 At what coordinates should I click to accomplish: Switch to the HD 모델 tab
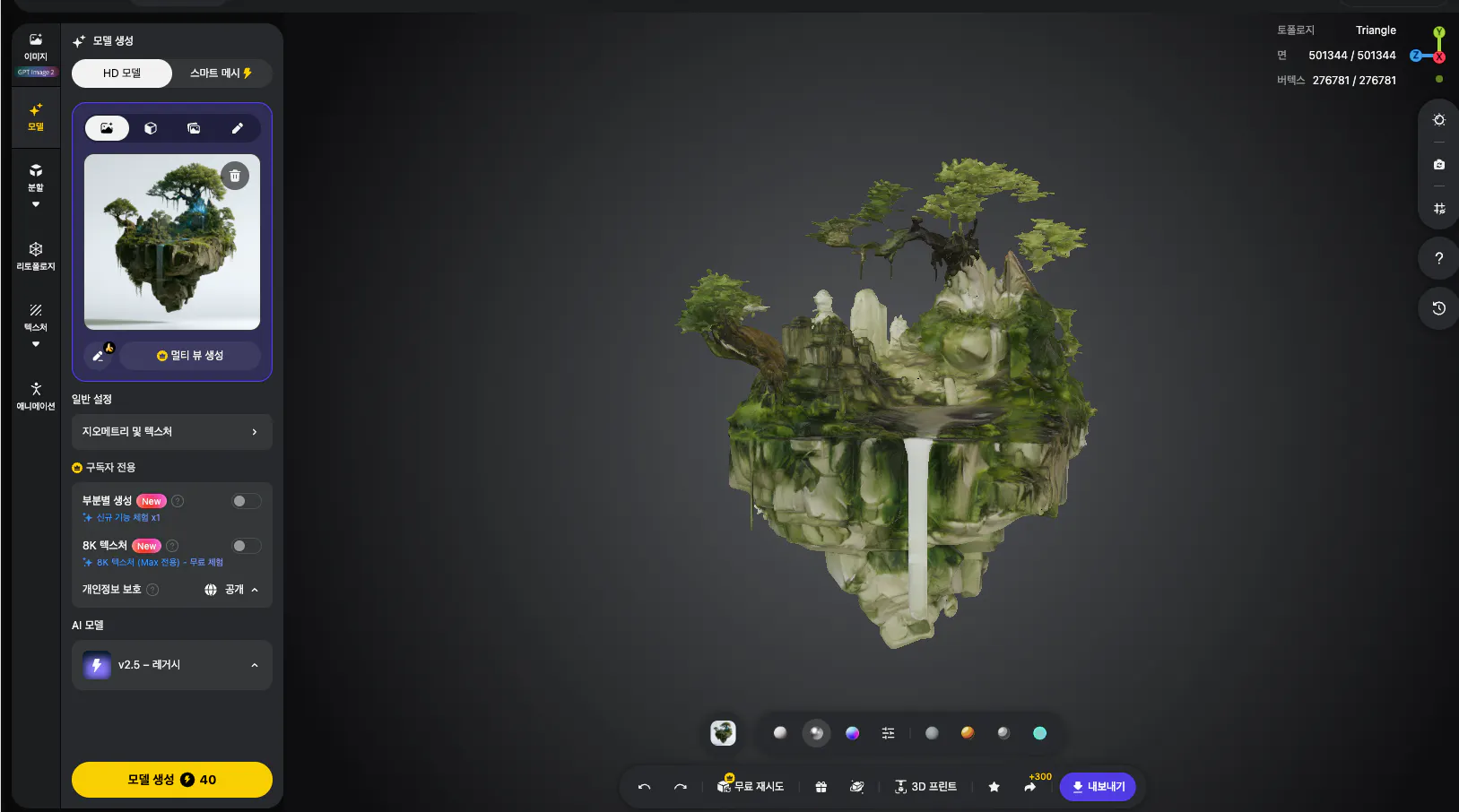pyautogui.click(x=122, y=73)
